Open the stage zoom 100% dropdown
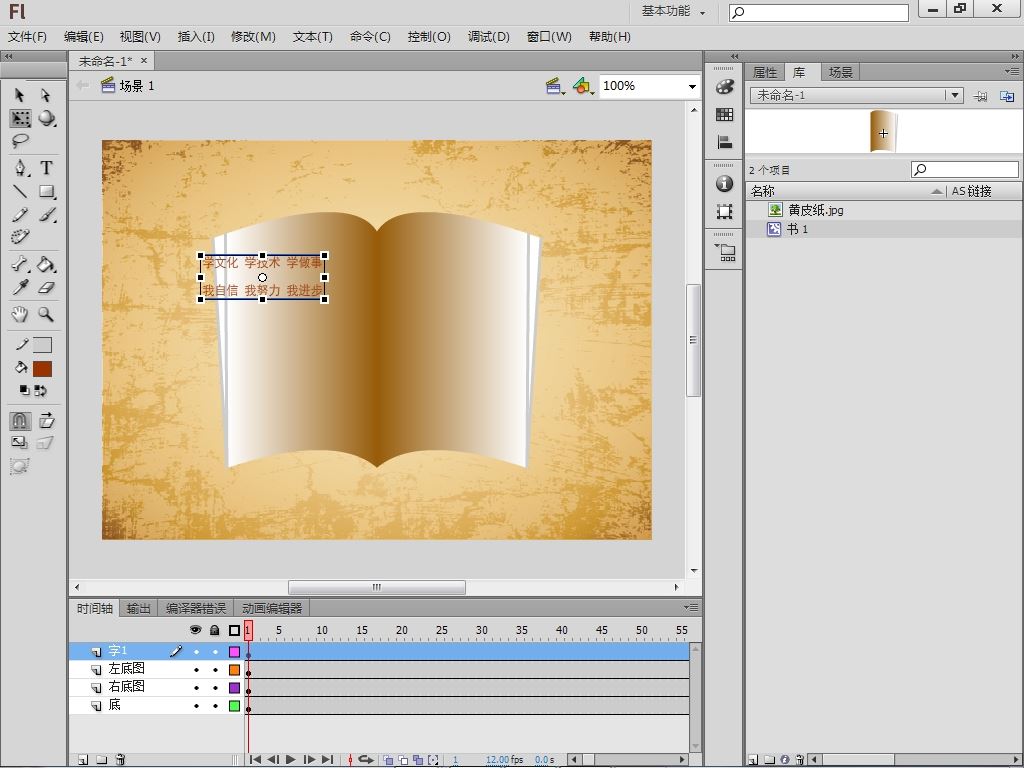Screen dimensions: 1024x768 click(x=691, y=87)
